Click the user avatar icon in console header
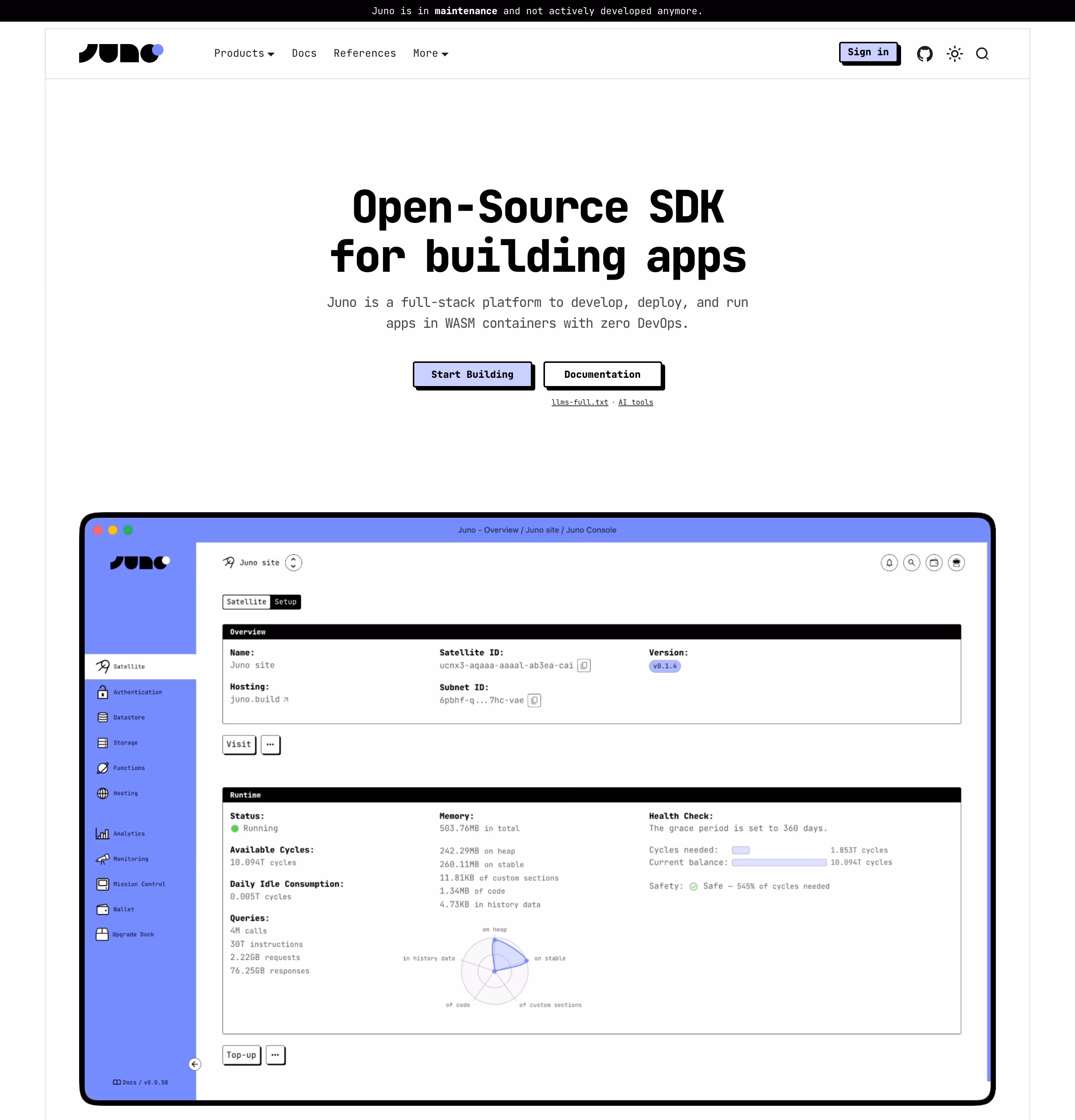The width and height of the screenshot is (1075, 1120). (x=956, y=563)
